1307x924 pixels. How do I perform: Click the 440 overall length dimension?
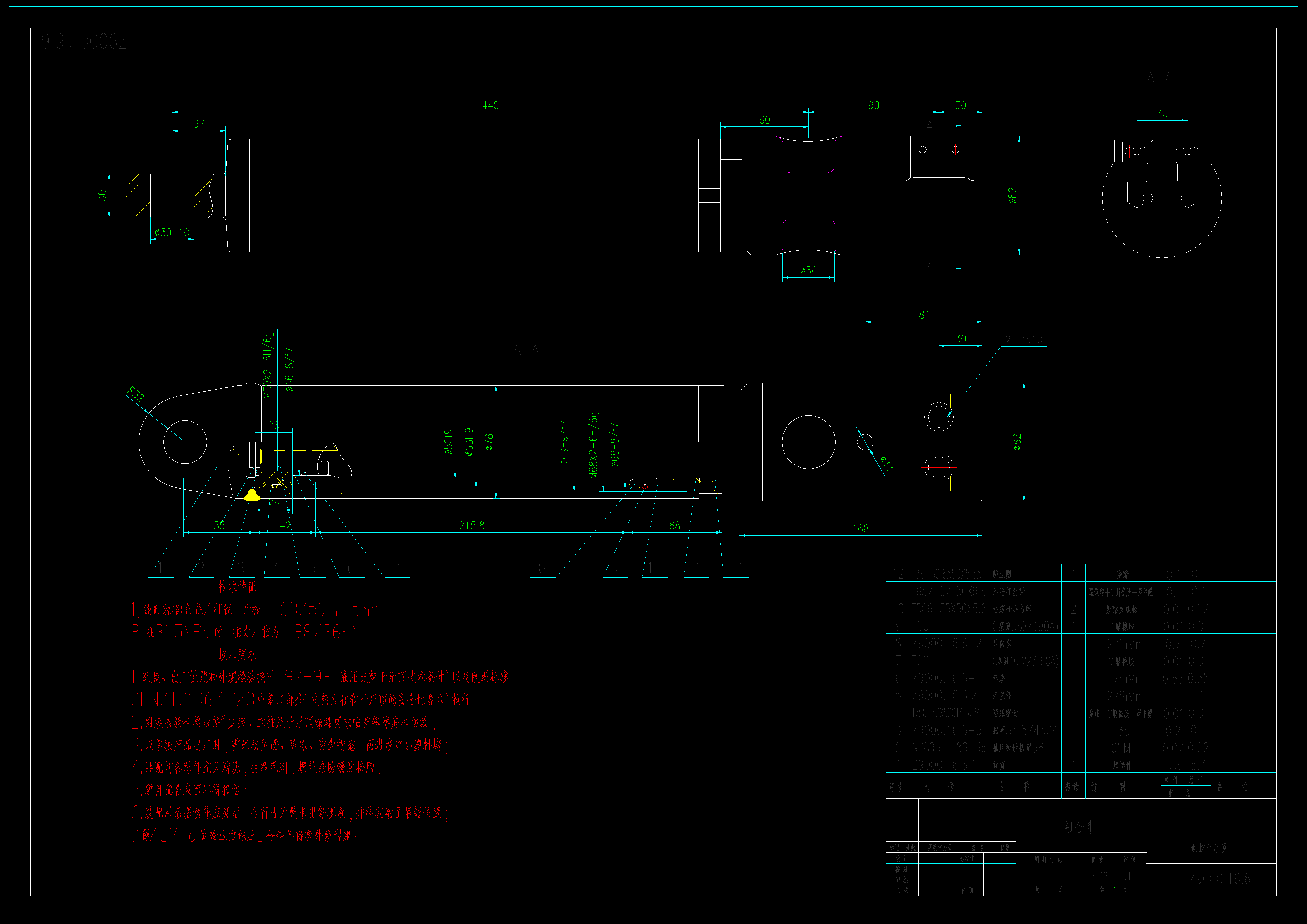[490, 105]
